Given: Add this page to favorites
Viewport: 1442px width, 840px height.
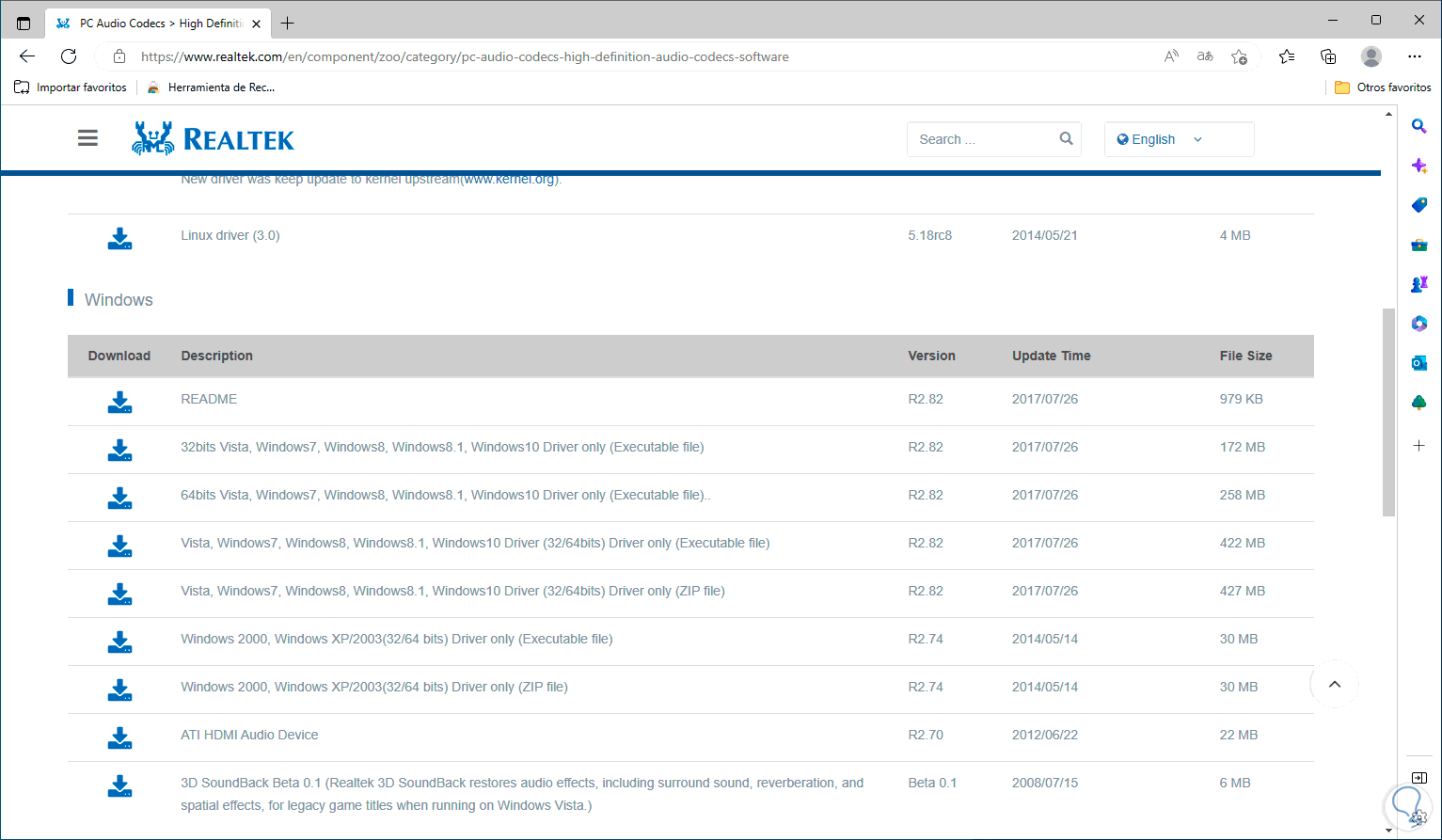Looking at the screenshot, I should pyautogui.click(x=1240, y=56).
